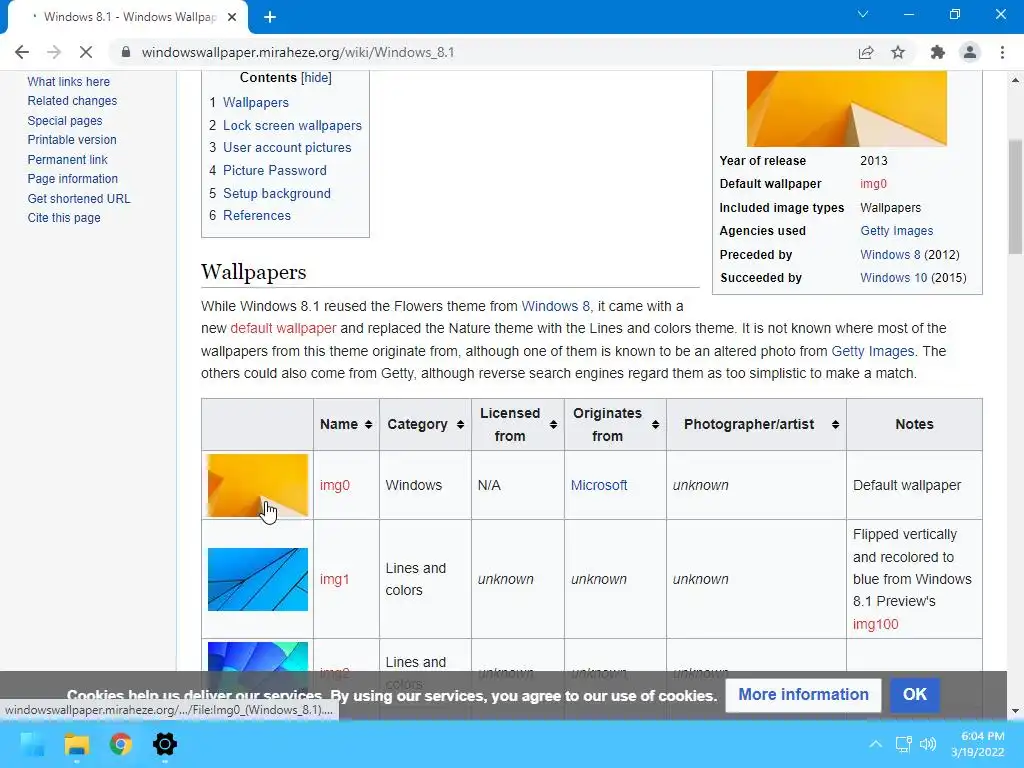The image size is (1024, 768).
Task: Open Windows 8 link in infobox
Action: [x=890, y=255]
